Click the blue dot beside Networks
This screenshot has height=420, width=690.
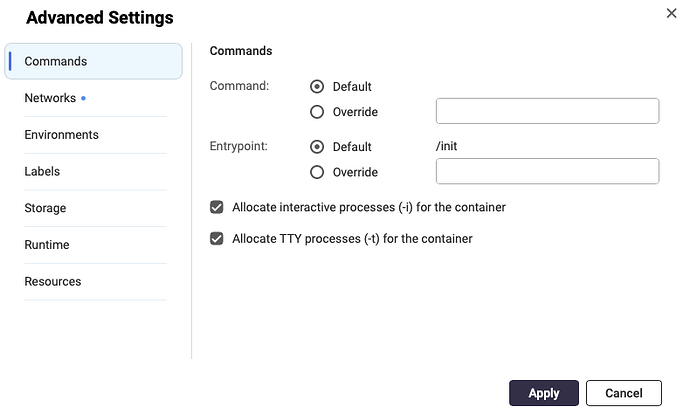(x=83, y=99)
